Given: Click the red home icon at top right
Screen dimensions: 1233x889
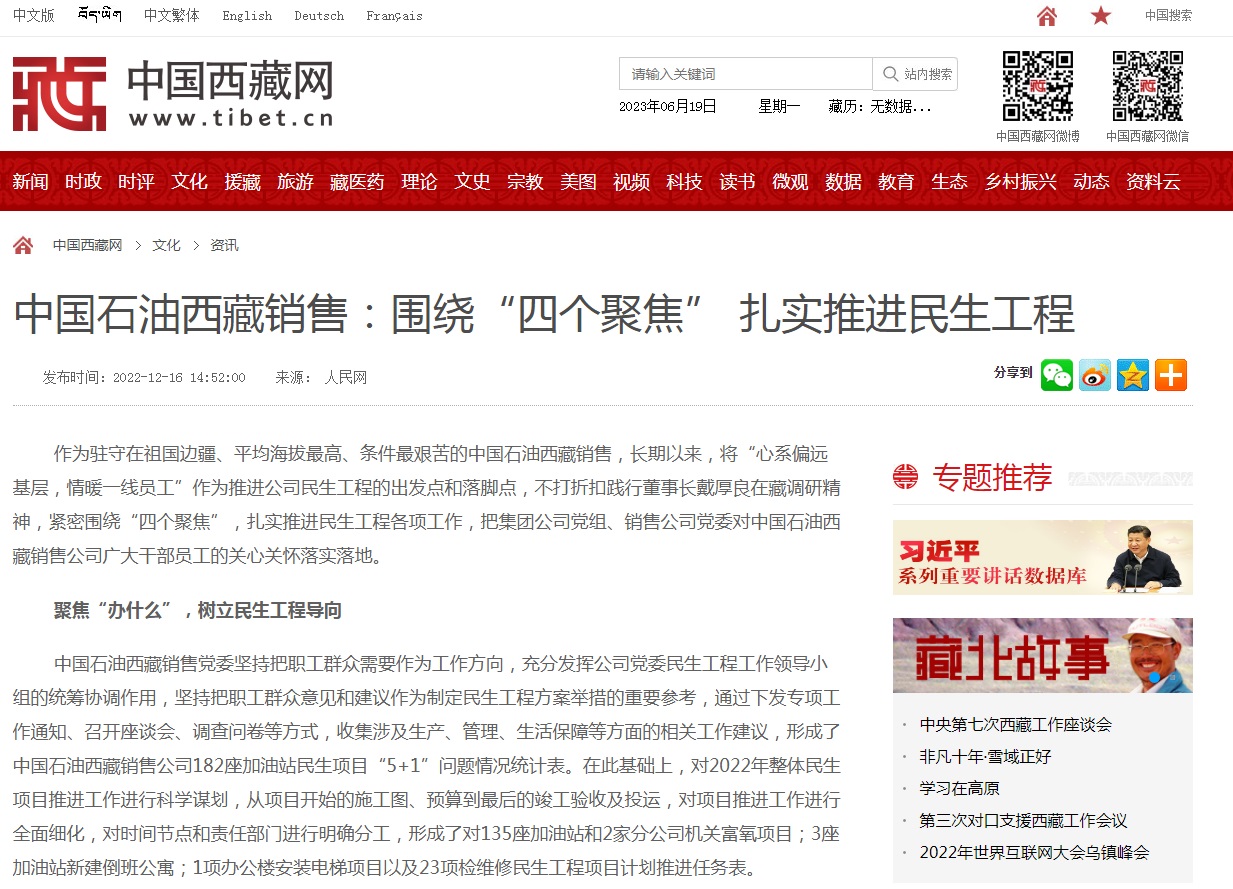Looking at the screenshot, I should [1047, 16].
